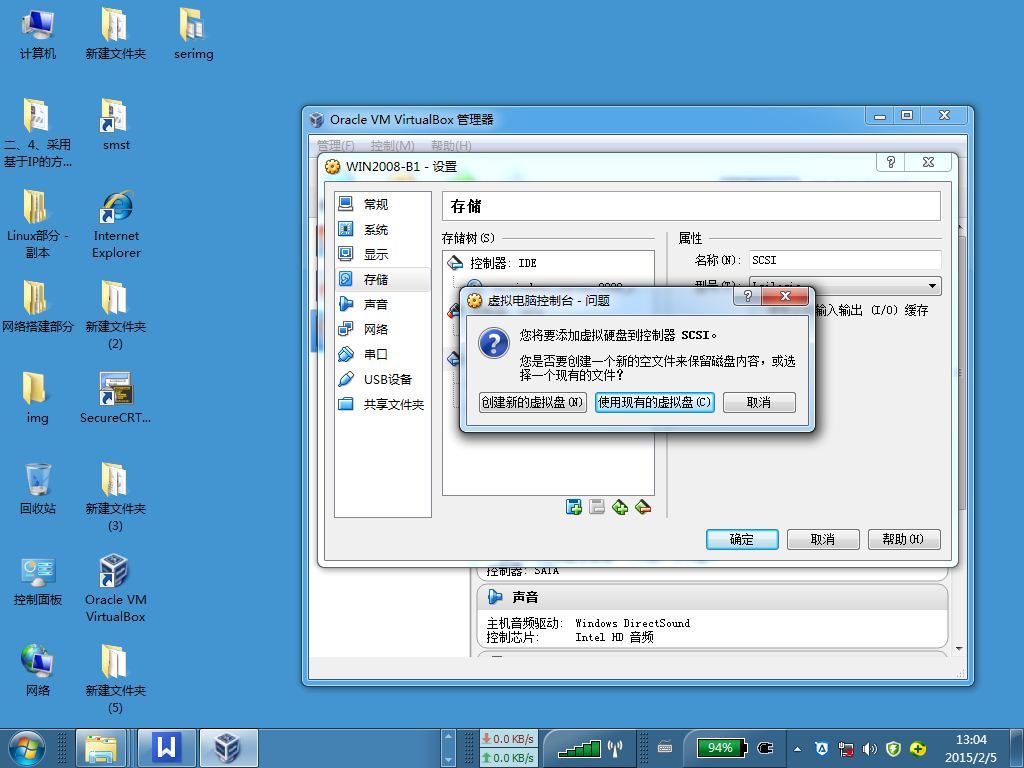Open the 管理 menu in VirtualBox manager

[335, 146]
